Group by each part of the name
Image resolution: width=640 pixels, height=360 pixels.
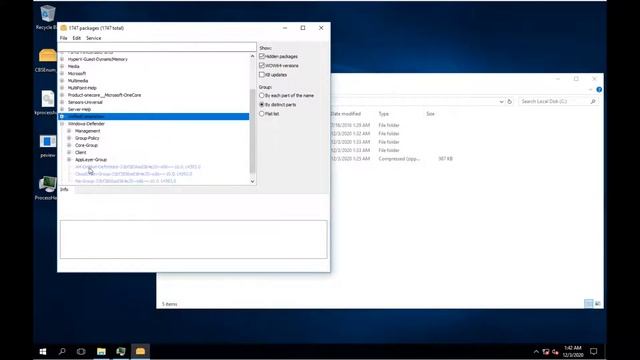(x=262, y=96)
